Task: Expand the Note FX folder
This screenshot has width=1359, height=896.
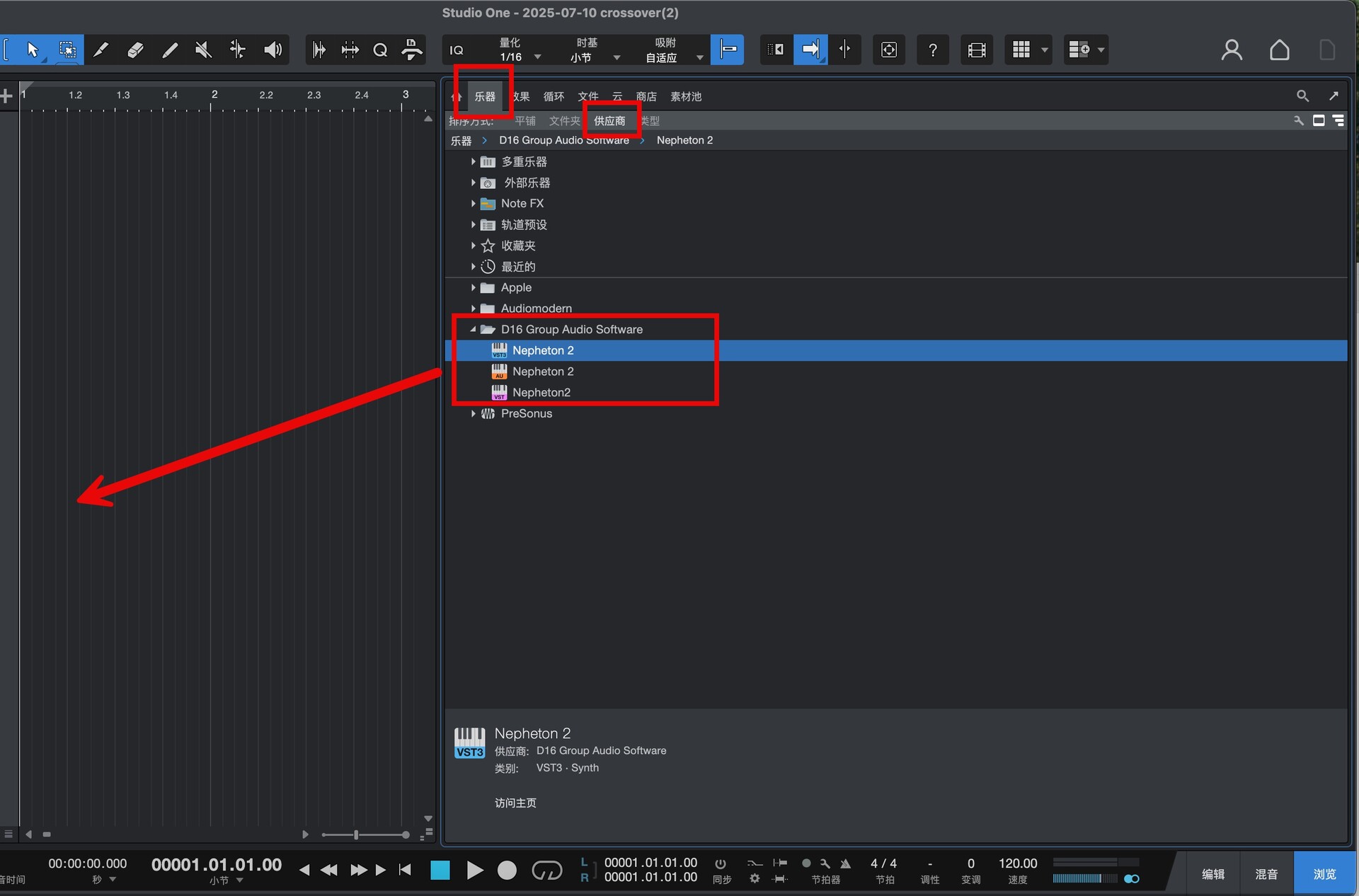Action: tap(473, 204)
